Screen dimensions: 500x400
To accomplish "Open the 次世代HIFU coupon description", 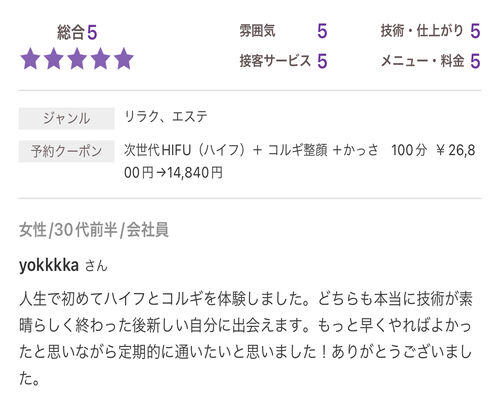I will click(300, 161).
